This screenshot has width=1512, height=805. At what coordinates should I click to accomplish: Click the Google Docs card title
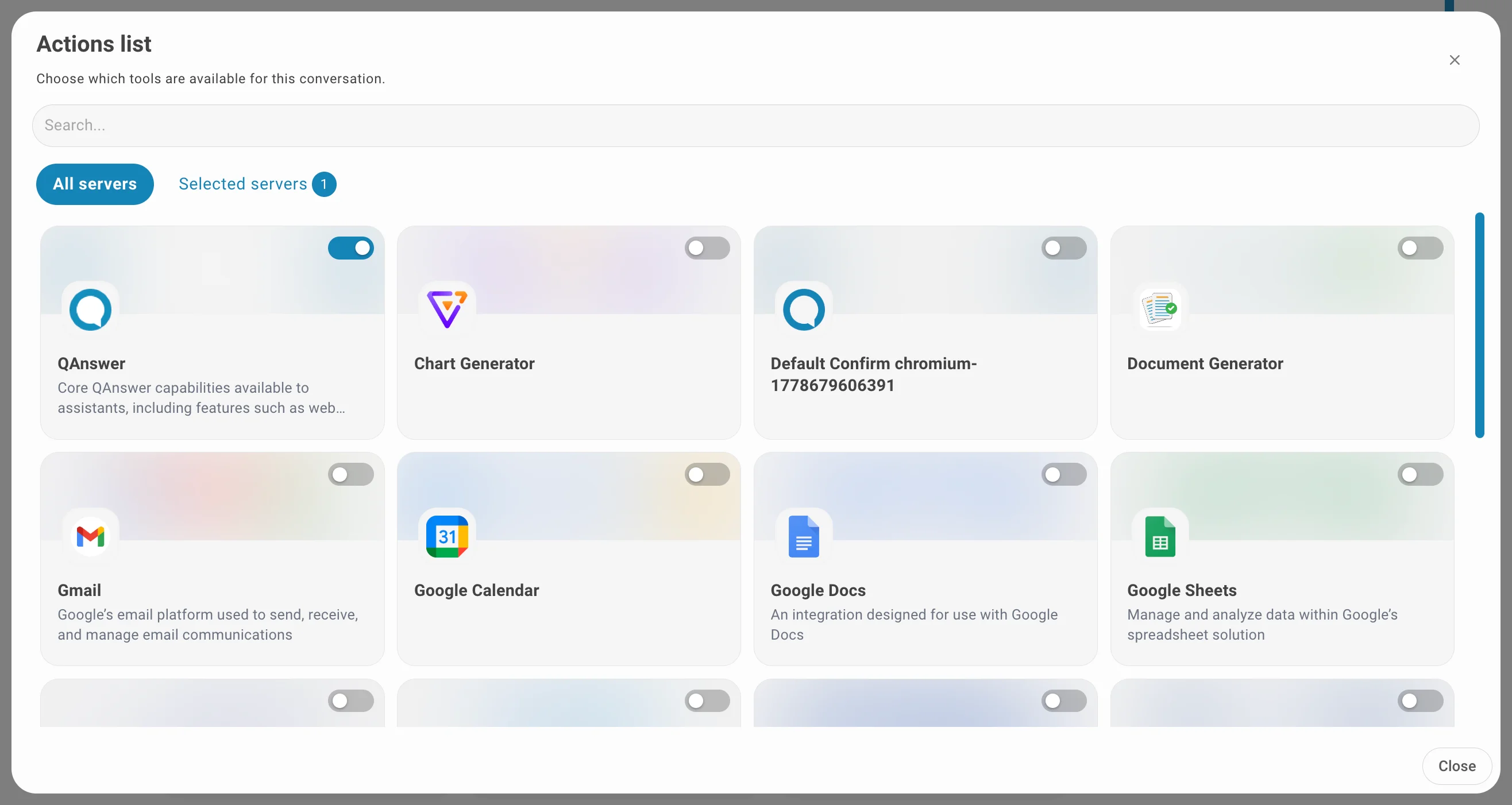pos(817,590)
